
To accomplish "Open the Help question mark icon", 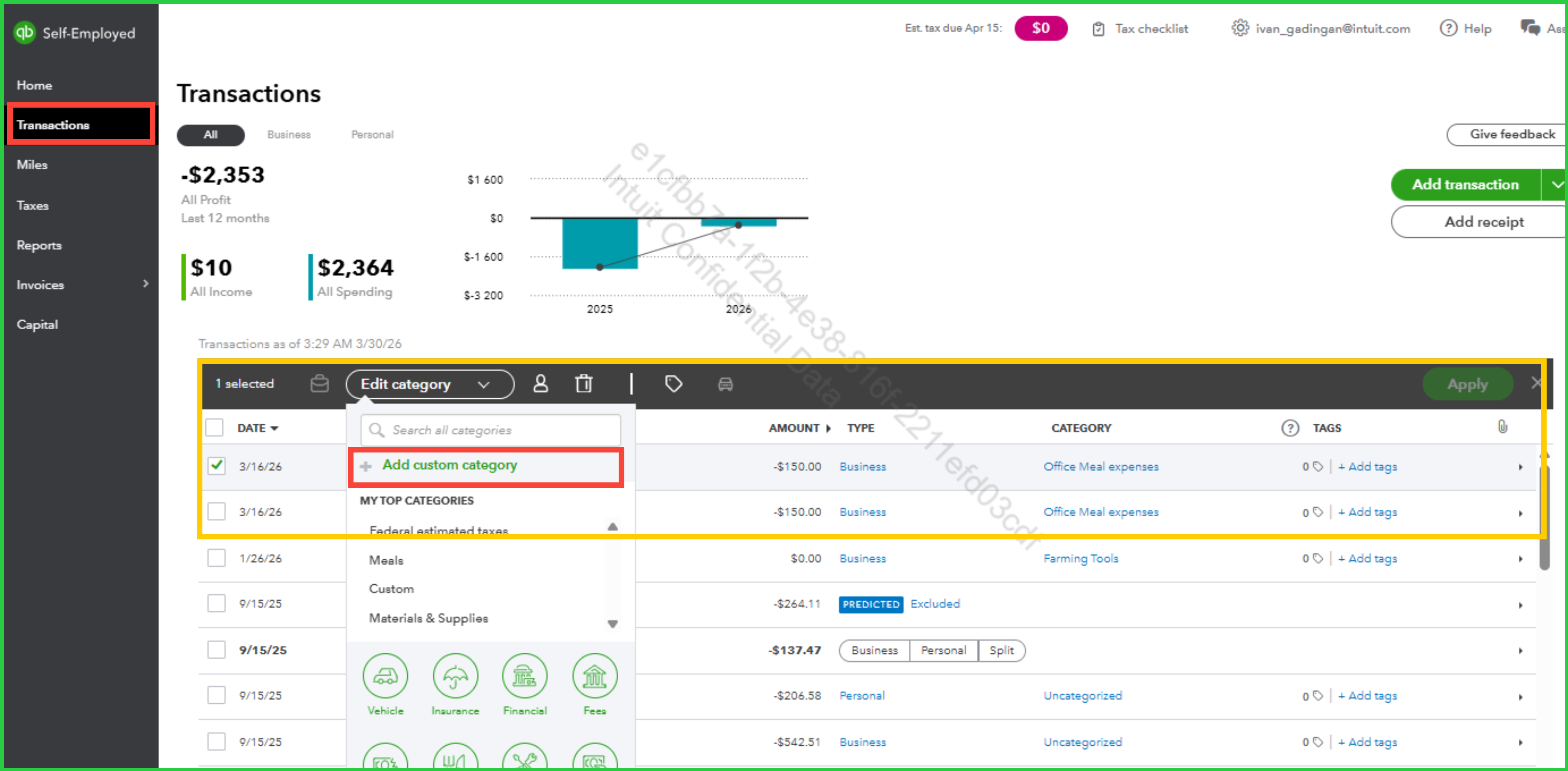I will [x=1448, y=28].
